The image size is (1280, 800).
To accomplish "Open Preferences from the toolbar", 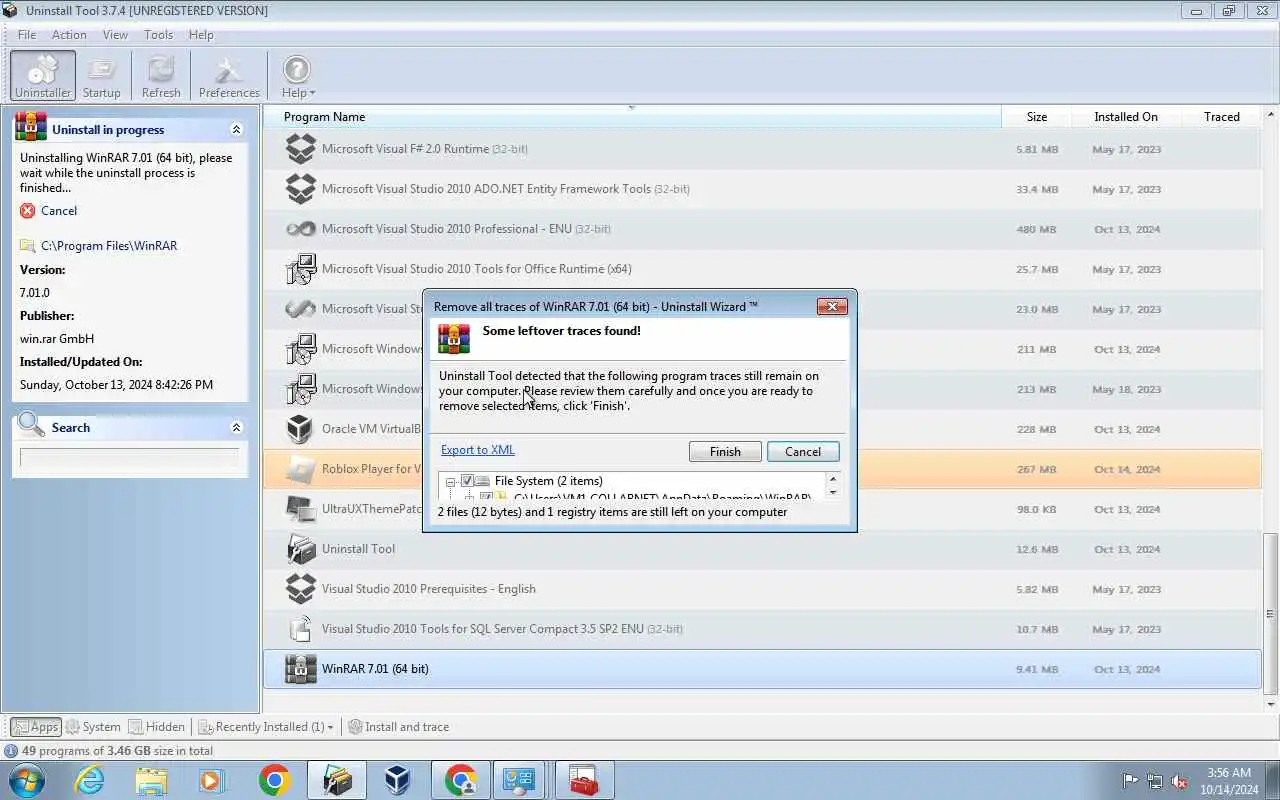I will click(x=229, y=76).
